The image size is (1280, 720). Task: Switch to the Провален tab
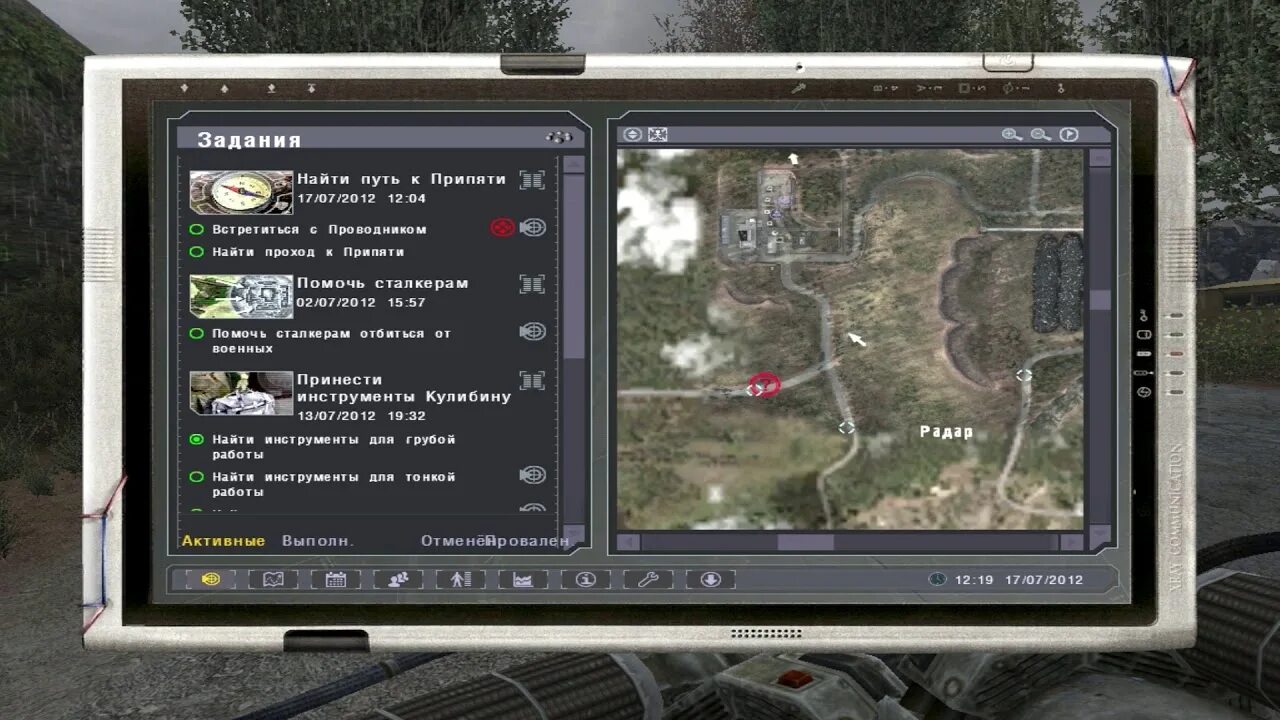tap(528, 541)
